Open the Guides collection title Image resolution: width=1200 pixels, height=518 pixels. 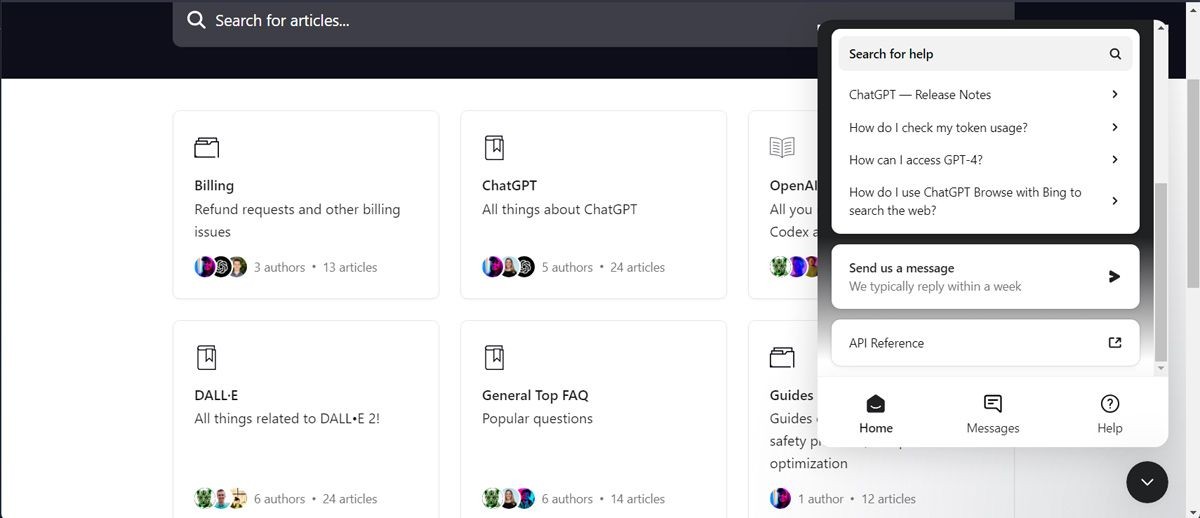click(x=792, y=395)
